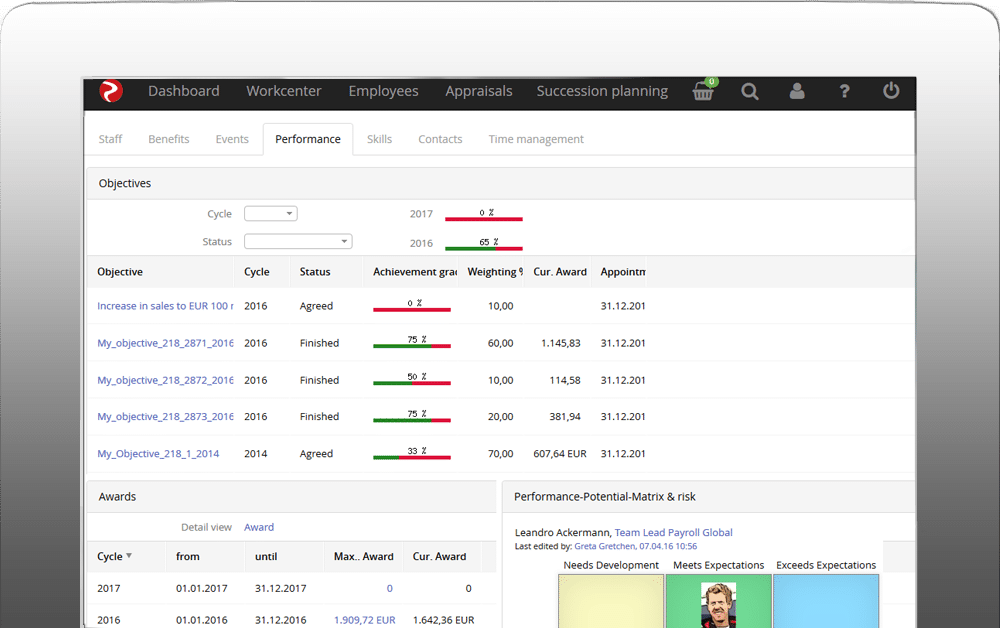Click the employee photo in the matrix
The image size is (1000, 628).
tap(719, 605)
